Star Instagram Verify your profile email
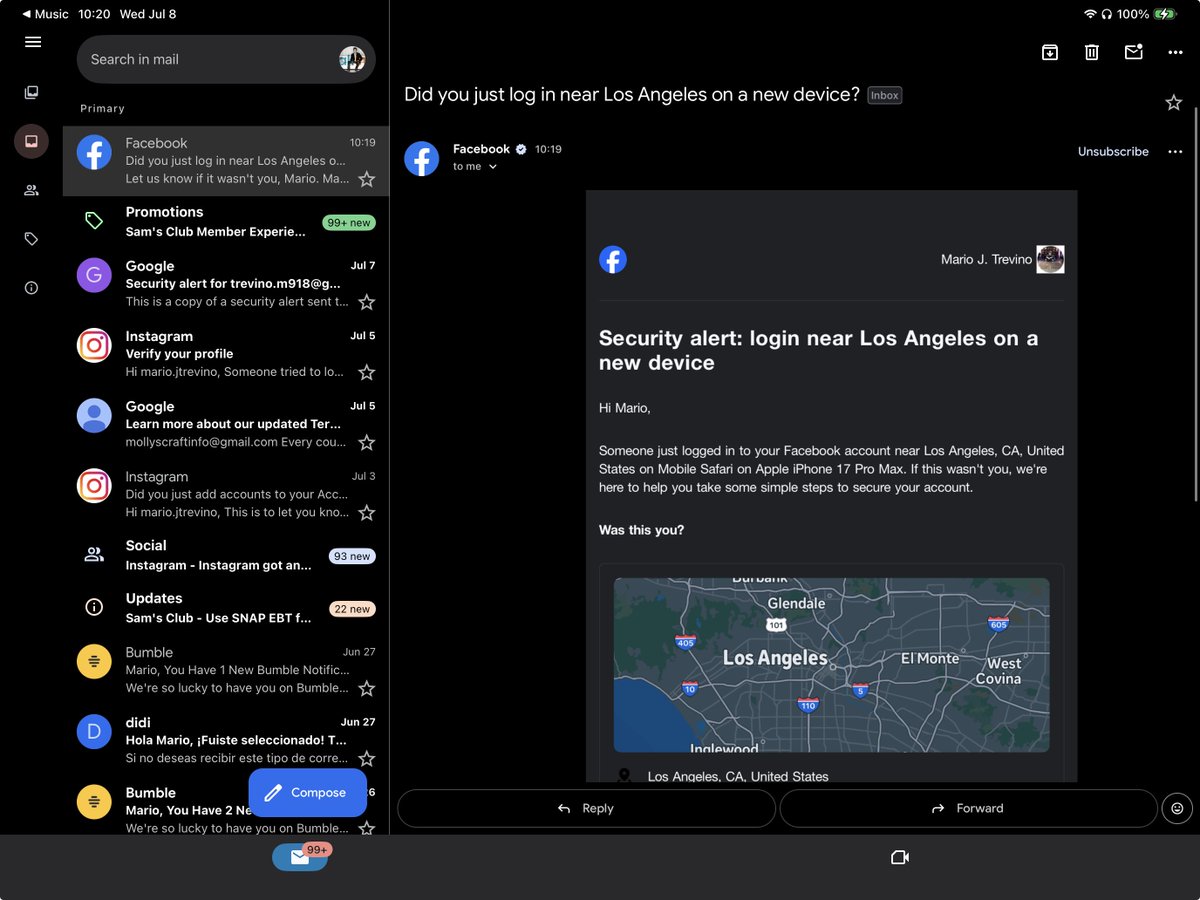Screen dimensions: 1200x900 pos(367,372)
